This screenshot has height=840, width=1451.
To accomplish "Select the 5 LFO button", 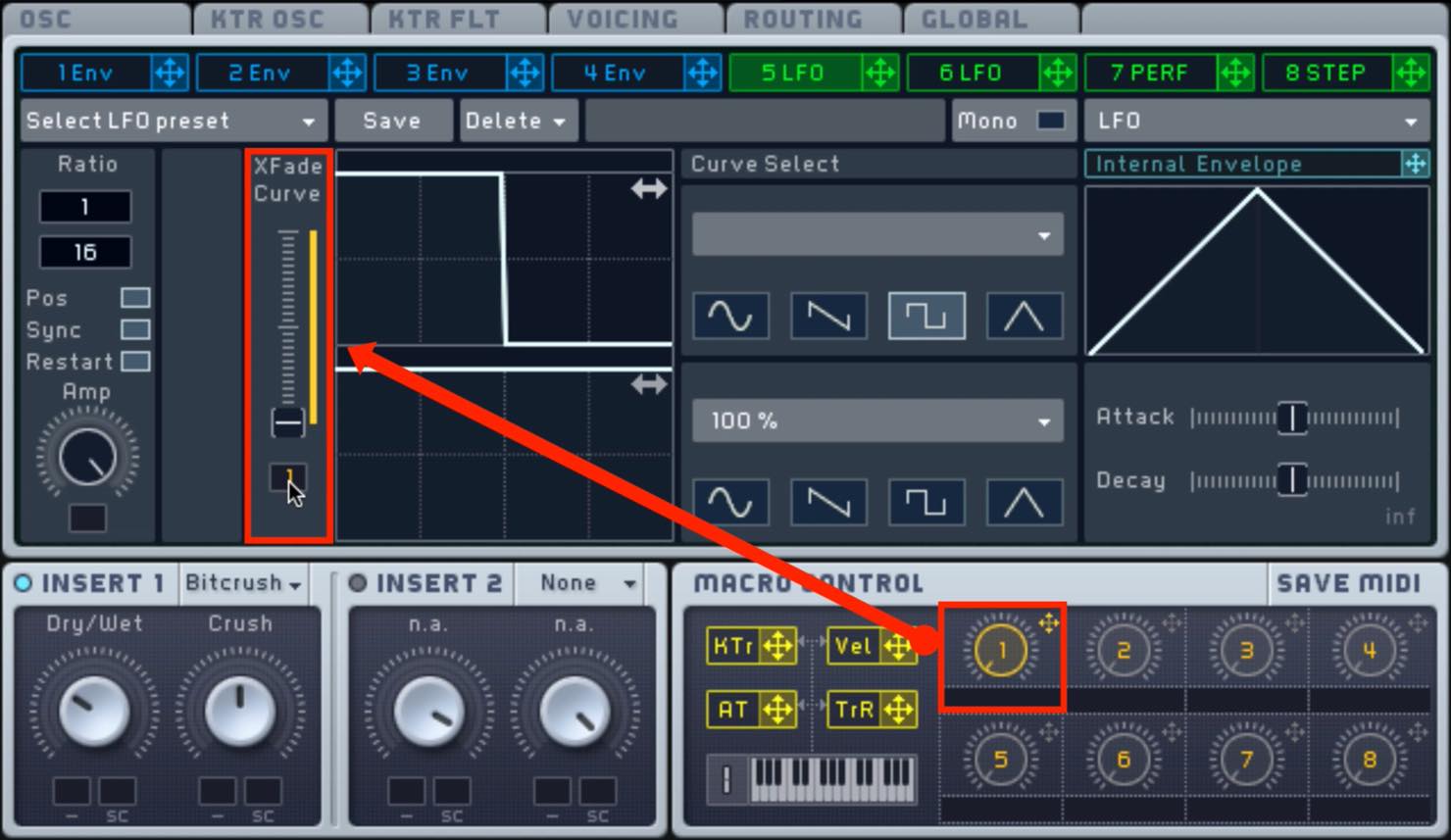I will coord(793,73).
